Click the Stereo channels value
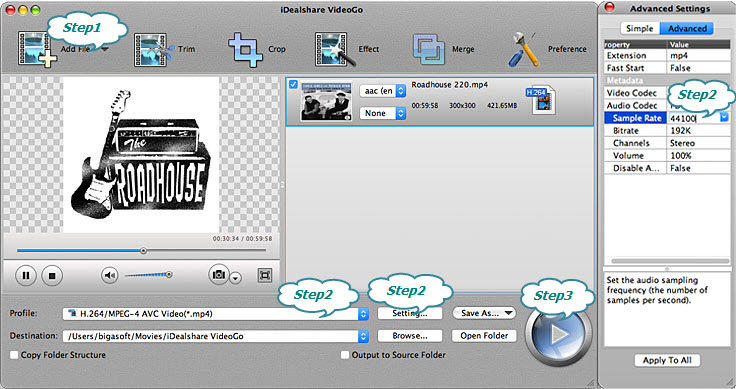Viewport: 736px width, 389px height. click(682, 143)
